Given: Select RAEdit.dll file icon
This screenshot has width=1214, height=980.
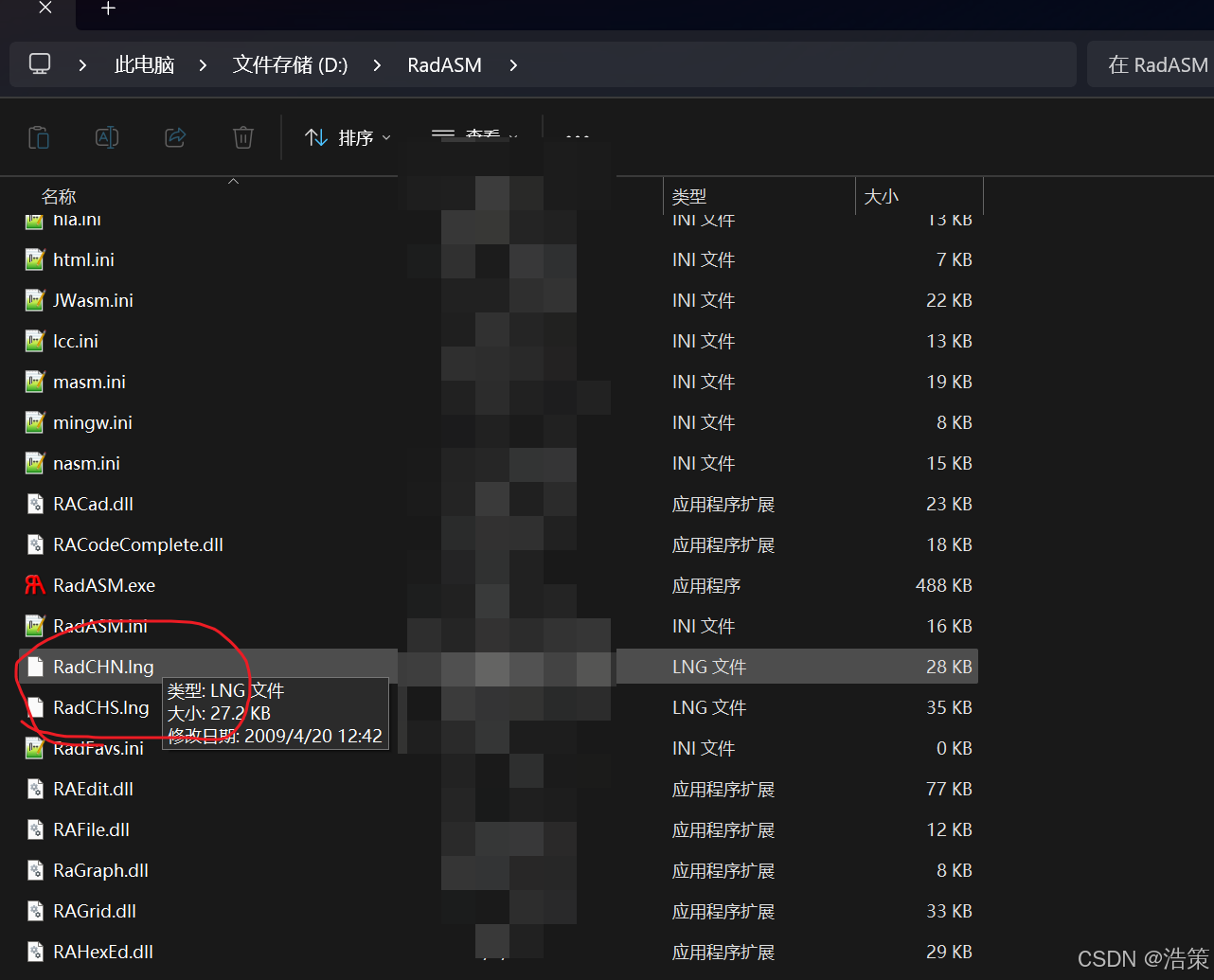Looking at the screenshot, I should pos(35,789).
